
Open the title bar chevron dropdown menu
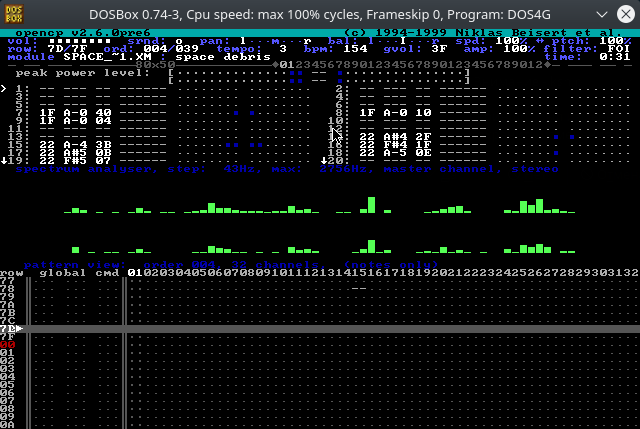602,15
